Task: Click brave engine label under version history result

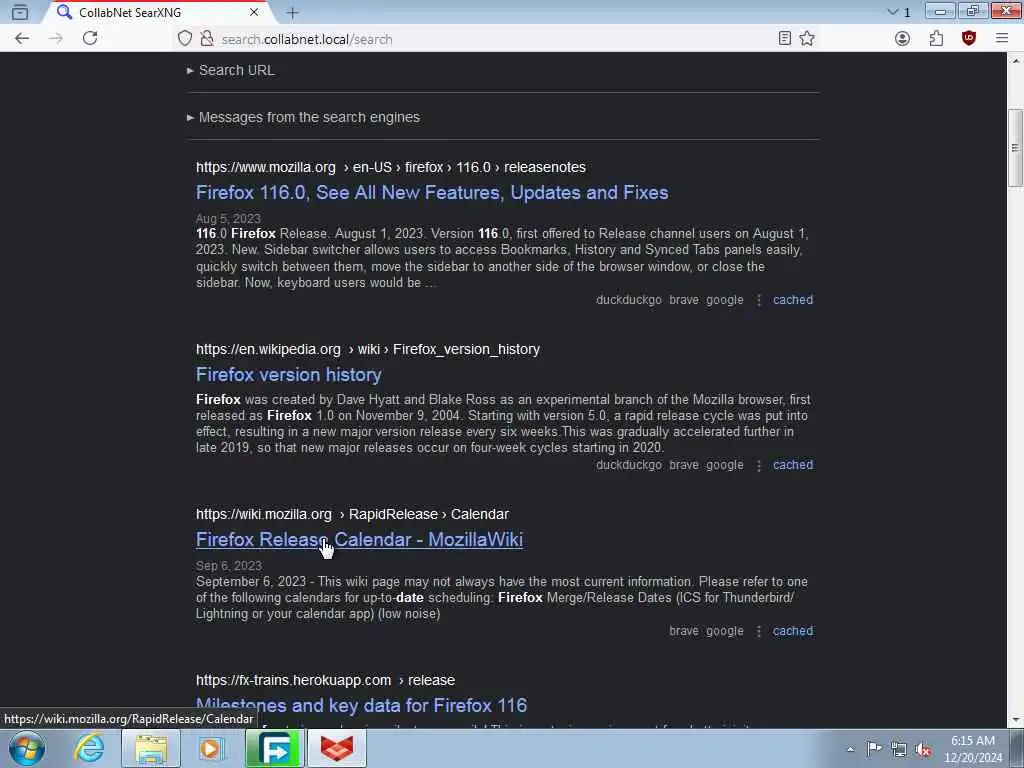Action: [x=684, y=465]
